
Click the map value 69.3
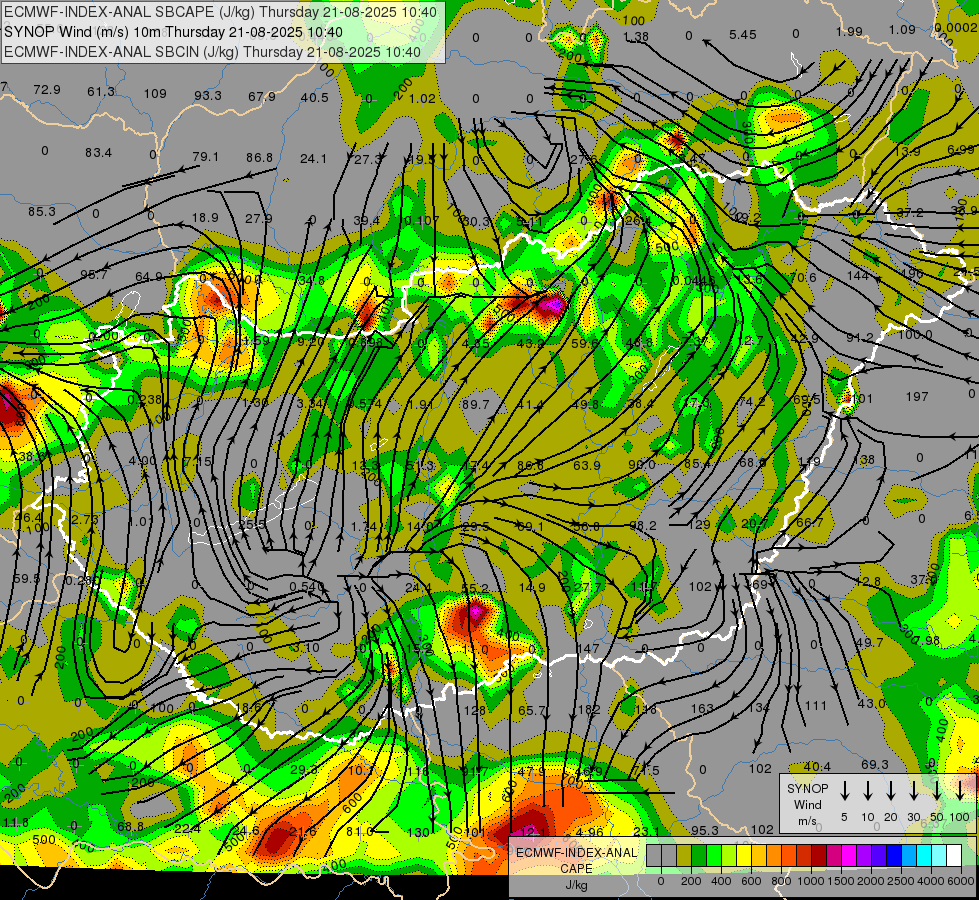point(875,764)
